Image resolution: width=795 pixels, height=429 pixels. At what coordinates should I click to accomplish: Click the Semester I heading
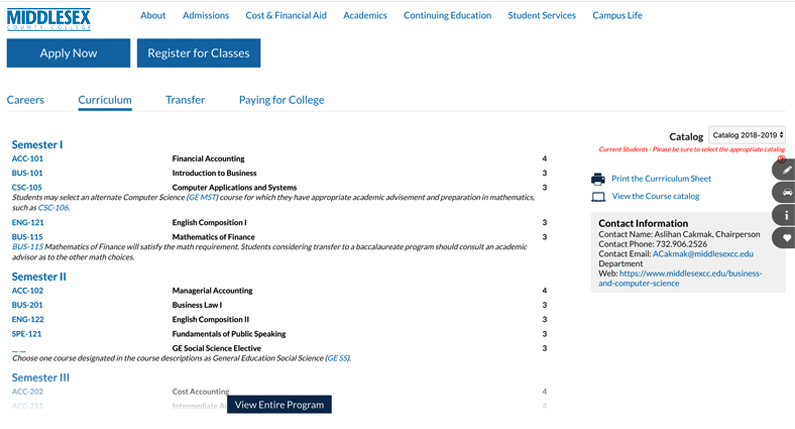point(38,145)
